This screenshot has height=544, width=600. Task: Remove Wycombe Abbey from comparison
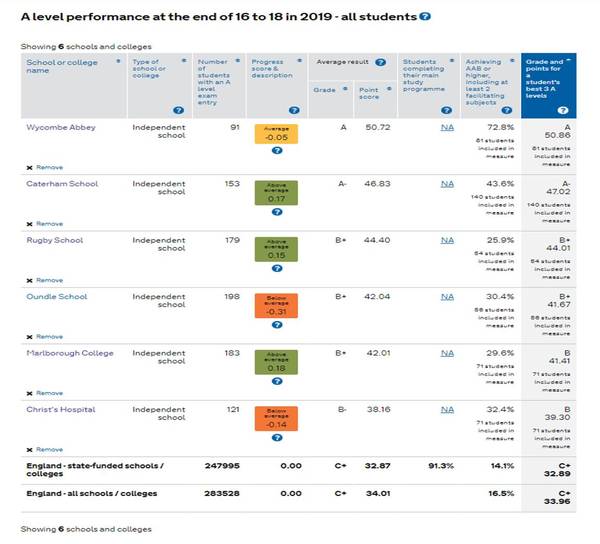point(45,167)
